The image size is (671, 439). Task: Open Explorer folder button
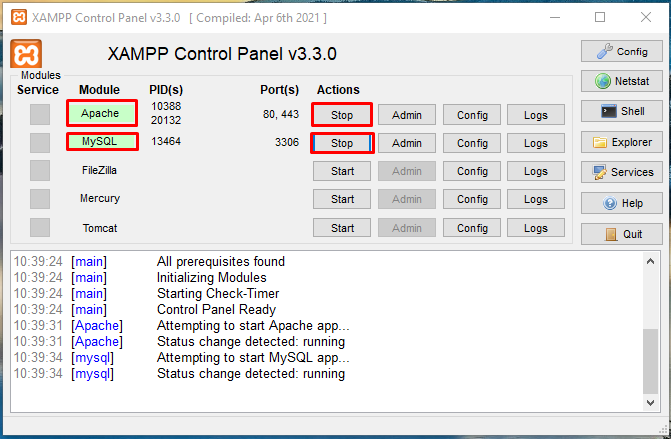tap(621, 142)
